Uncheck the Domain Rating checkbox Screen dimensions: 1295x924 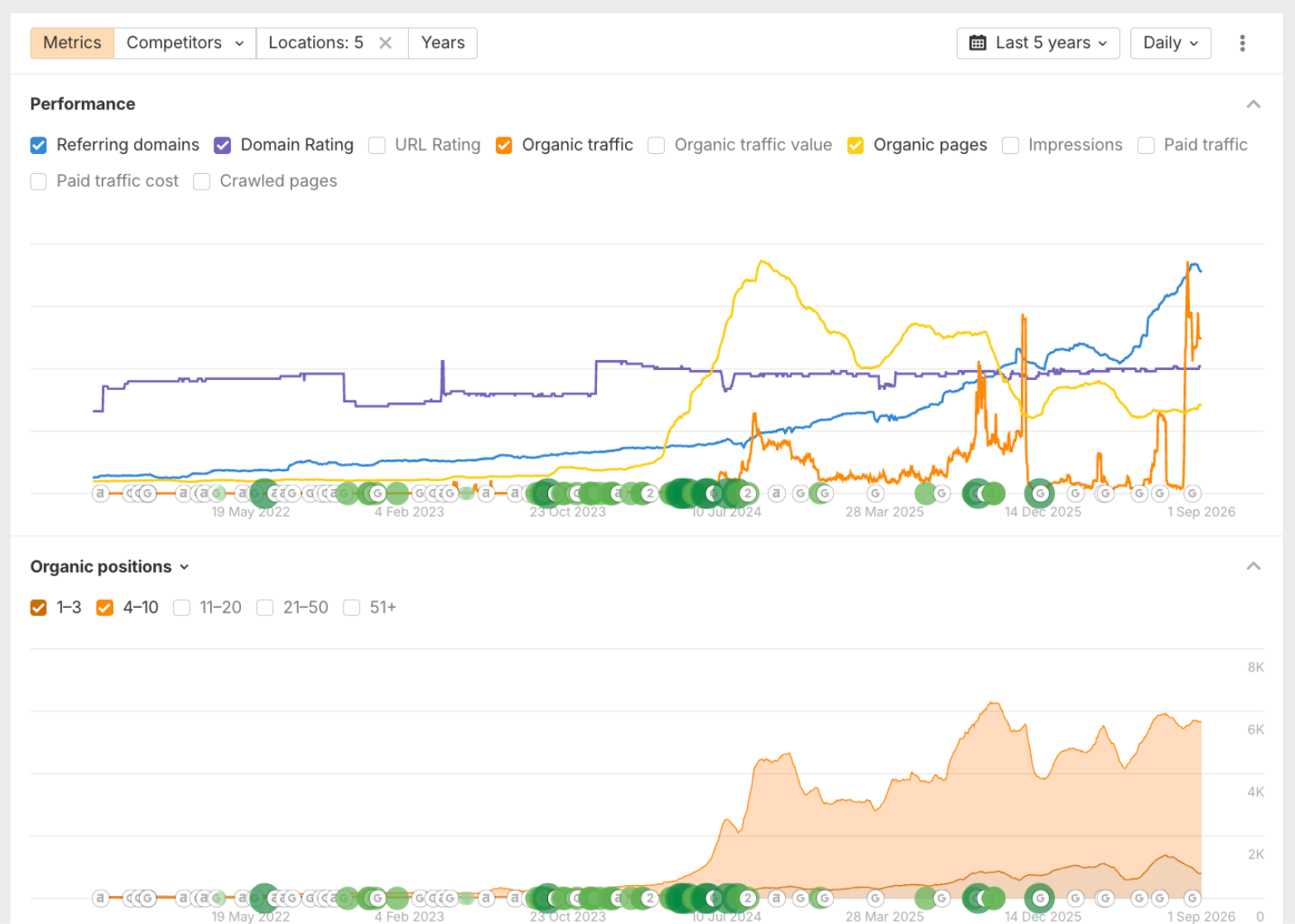click(223, 146)
